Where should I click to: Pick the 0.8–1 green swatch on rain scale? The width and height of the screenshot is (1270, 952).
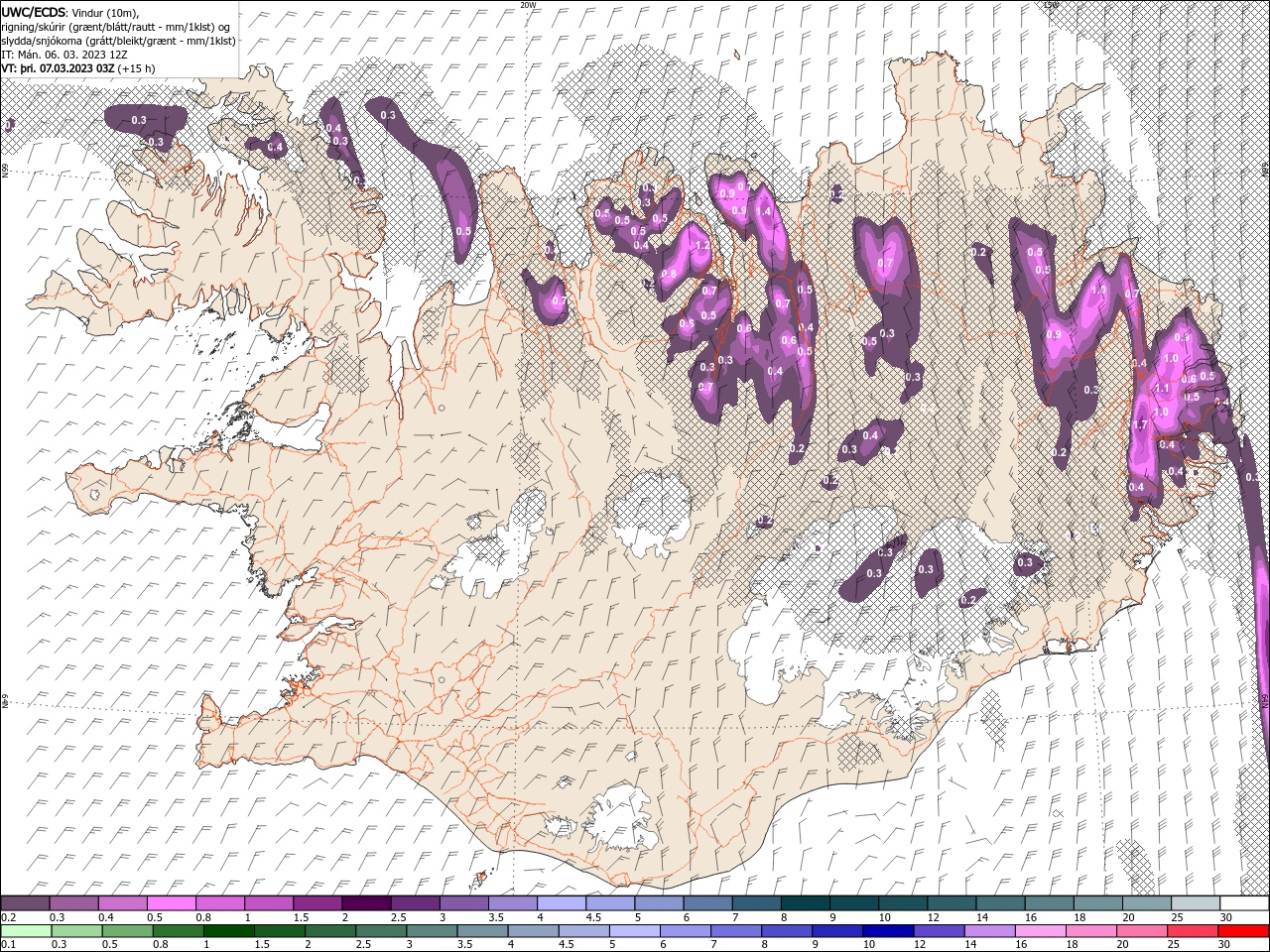pyautogui.click(x=178, y=930)
